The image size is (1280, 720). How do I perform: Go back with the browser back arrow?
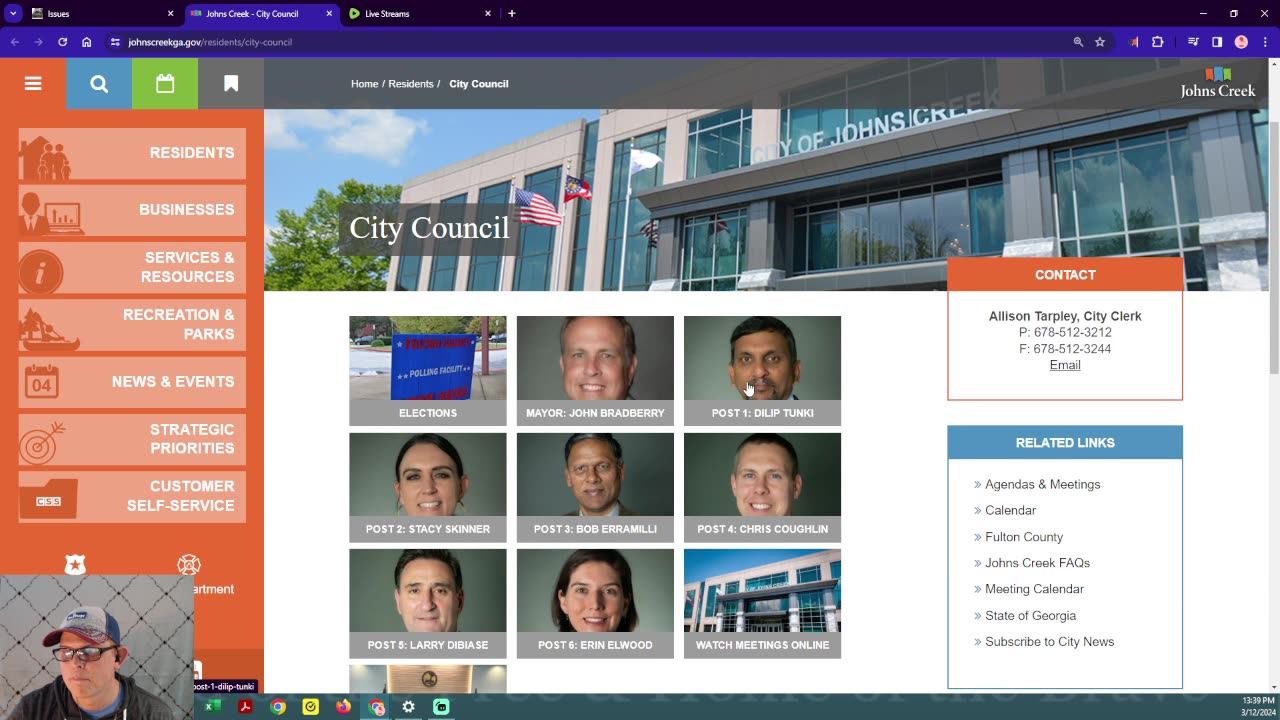point(14,42)
